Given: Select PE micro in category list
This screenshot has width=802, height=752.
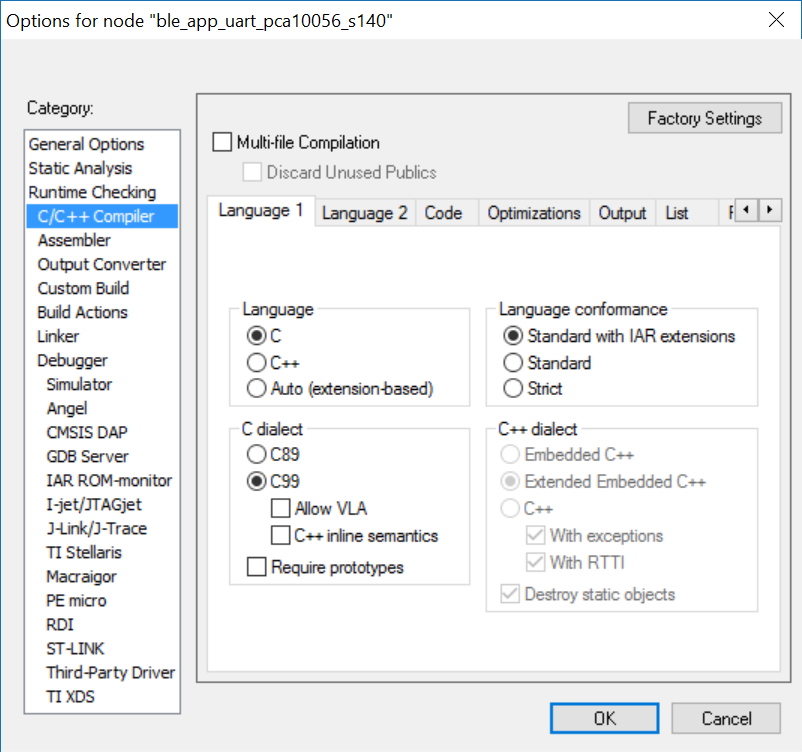Looking at the screenshot, I should point(102,601).
